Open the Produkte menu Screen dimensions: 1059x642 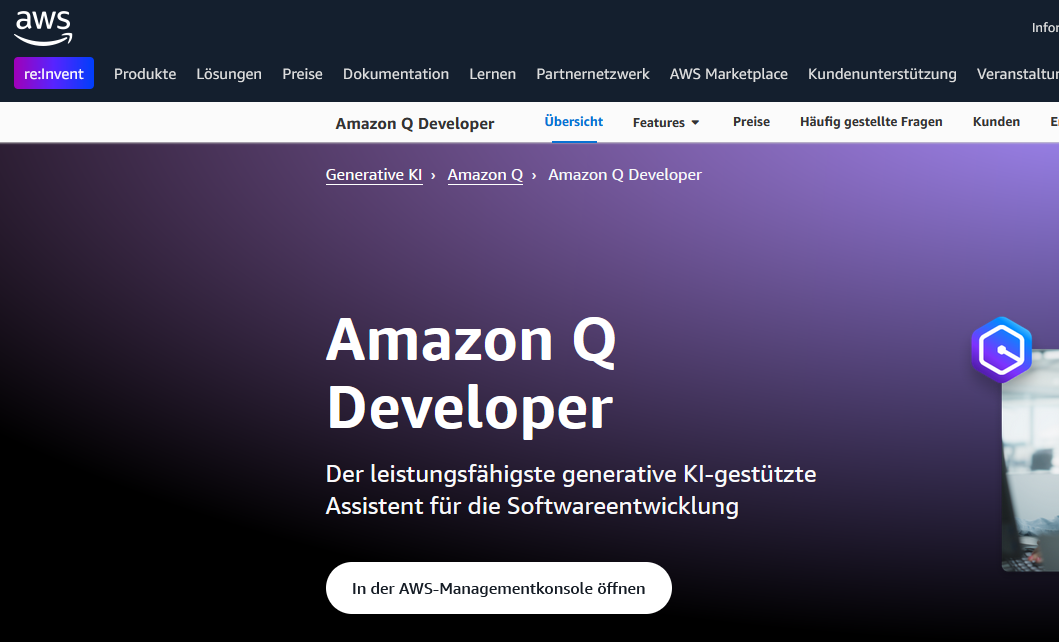click(145, 74)
